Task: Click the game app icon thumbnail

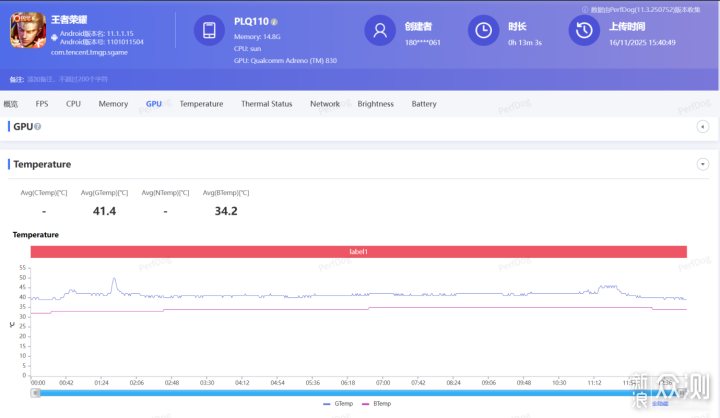Action: click(x=27, y=31)
